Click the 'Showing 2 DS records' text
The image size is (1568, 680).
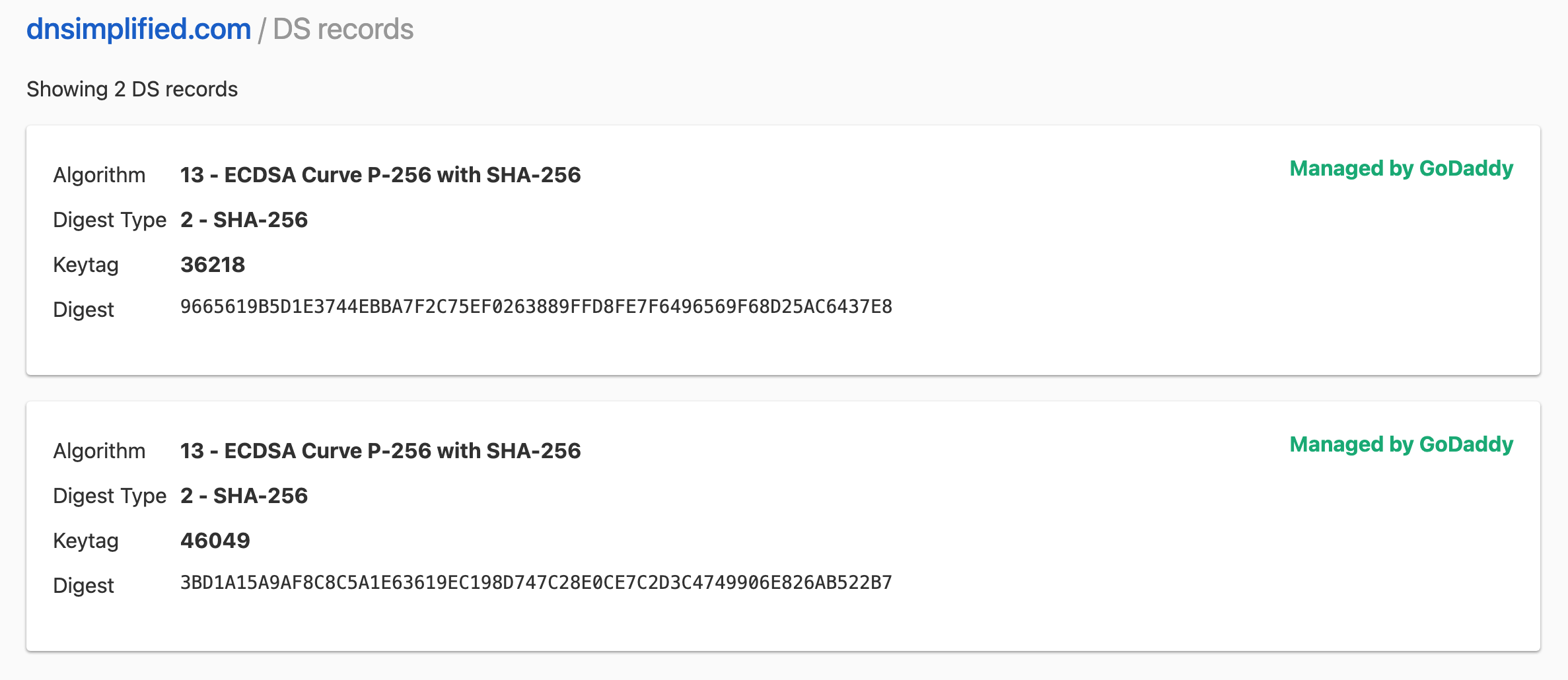tap(132, 88)
